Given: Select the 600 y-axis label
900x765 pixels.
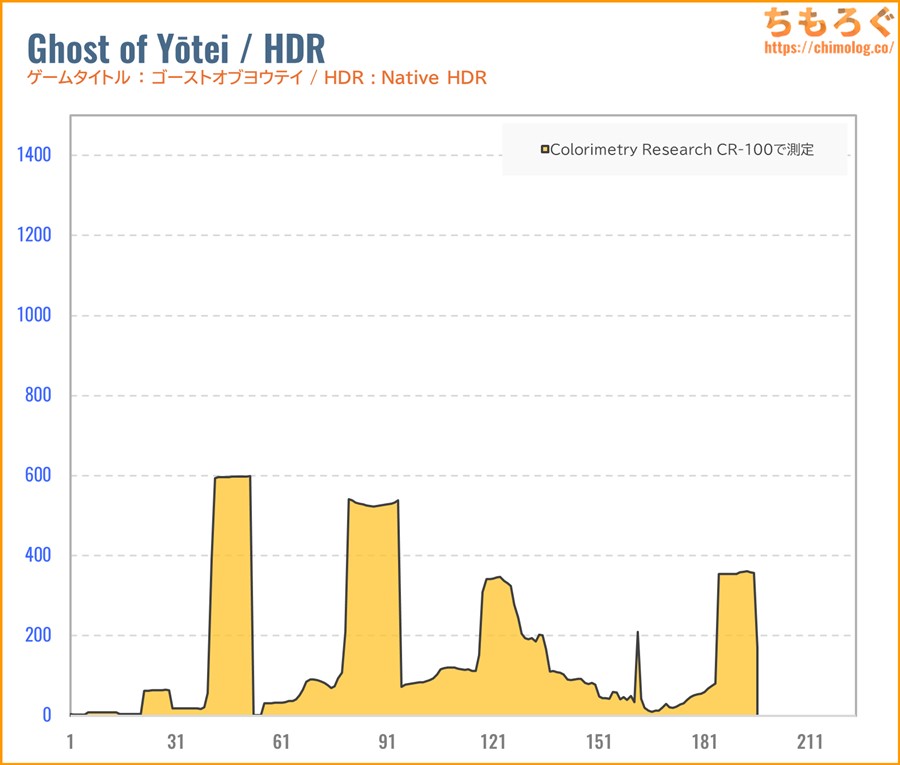Looking at the screenshot, I should 38,475.
